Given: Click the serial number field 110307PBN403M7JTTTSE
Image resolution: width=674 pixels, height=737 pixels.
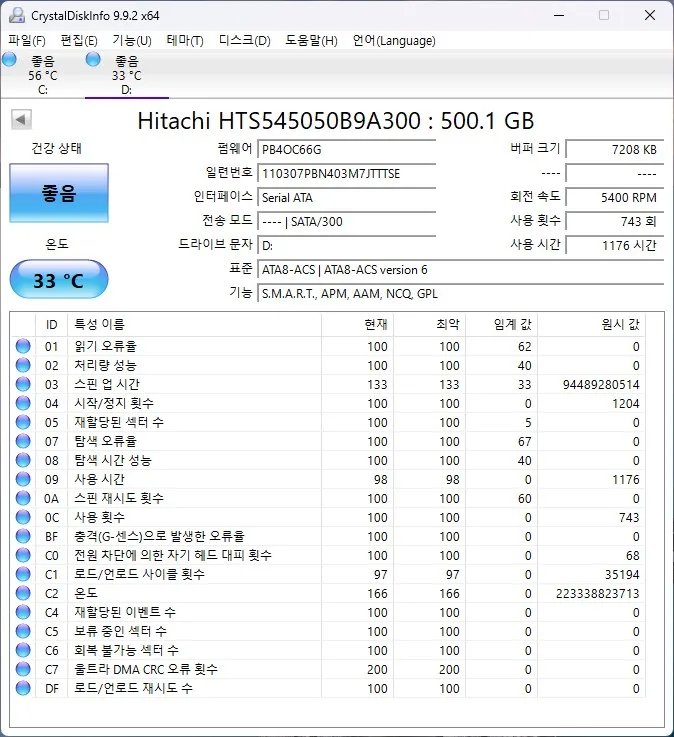Looking at the screenshot, I should [x=346, y=173].
